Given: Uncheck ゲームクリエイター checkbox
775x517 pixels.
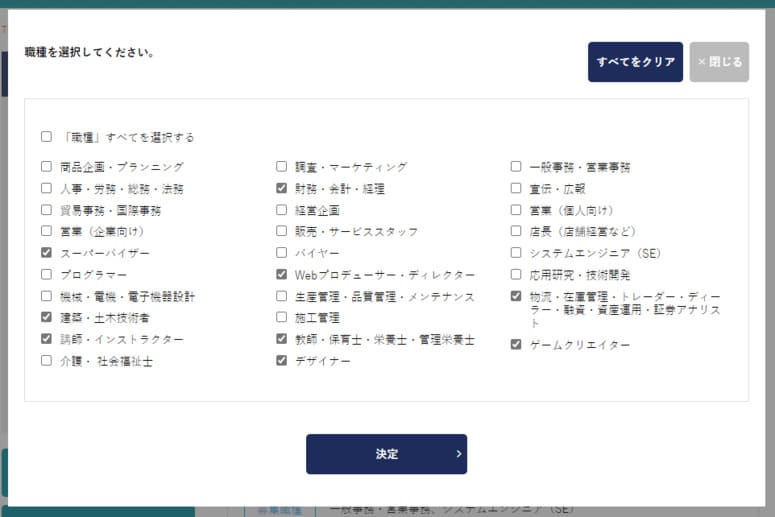Looking at the screenshot, I should tap(516, 344).
